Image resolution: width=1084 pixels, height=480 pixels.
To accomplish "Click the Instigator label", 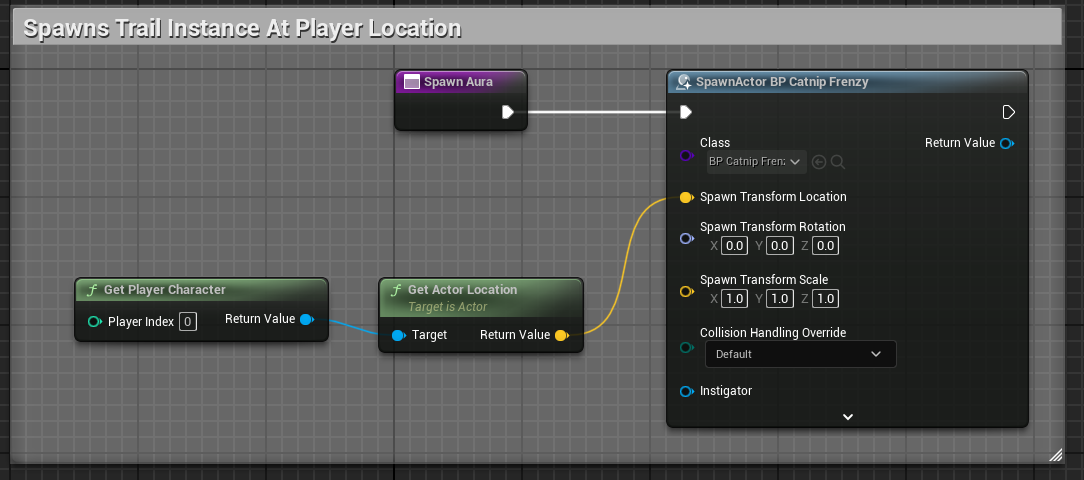I will pyautogui.click(x=726, y=391).
